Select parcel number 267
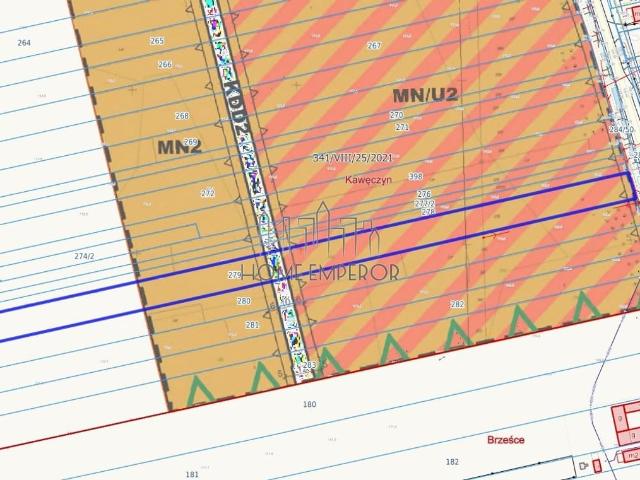 coord(374,46)
